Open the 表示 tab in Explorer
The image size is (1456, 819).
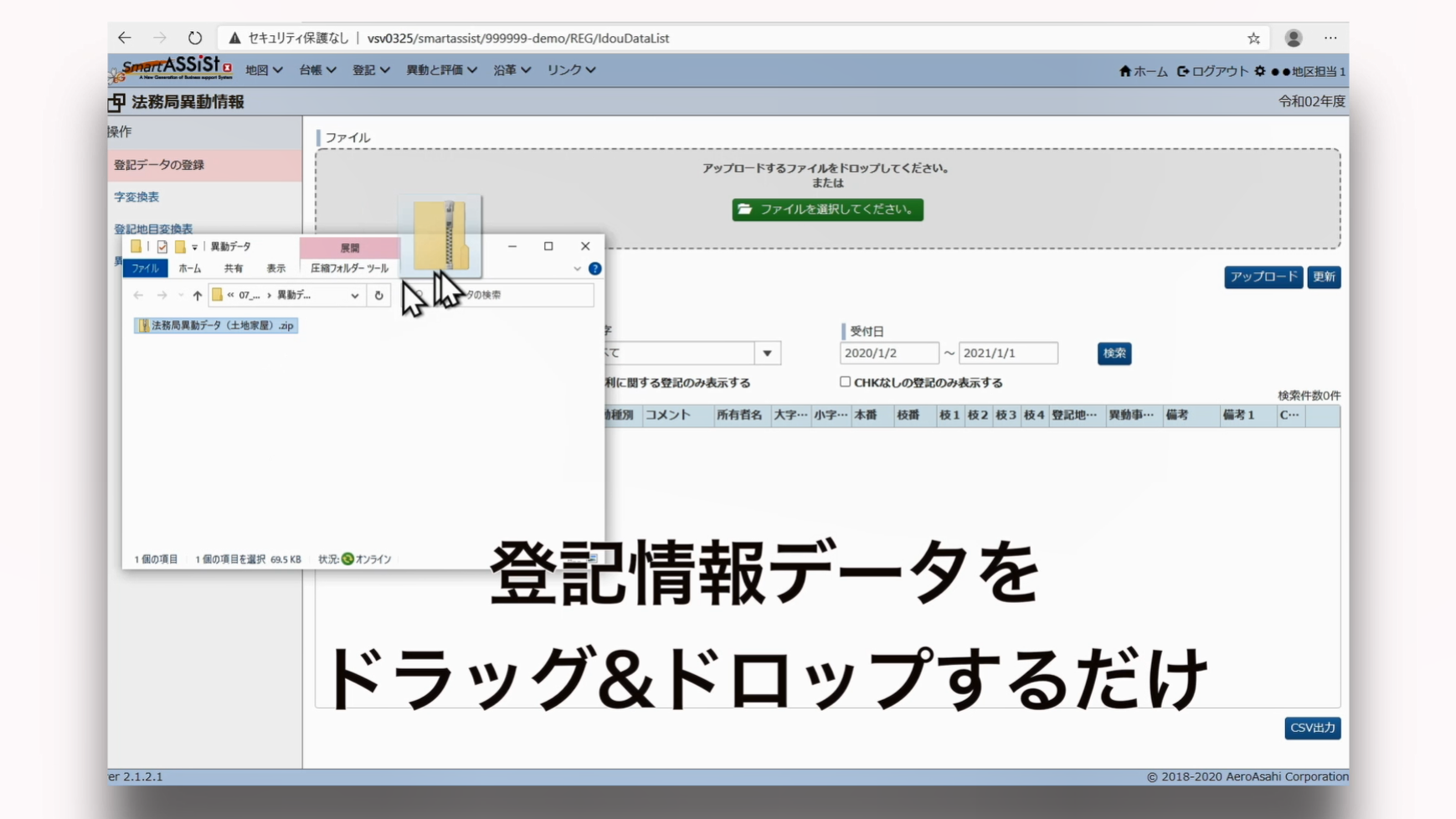pos(275,268)
